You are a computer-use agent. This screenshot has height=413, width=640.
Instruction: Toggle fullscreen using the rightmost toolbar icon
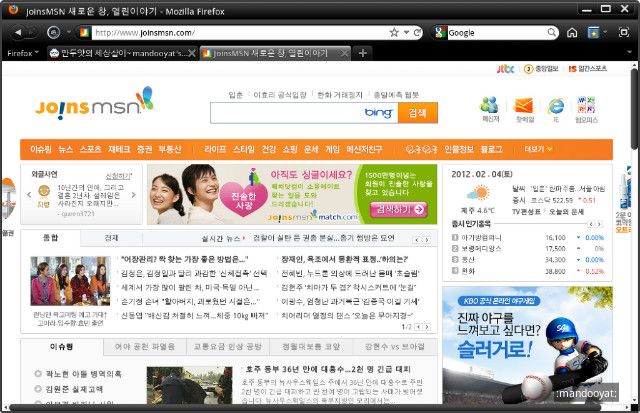(x=624, y=32)
